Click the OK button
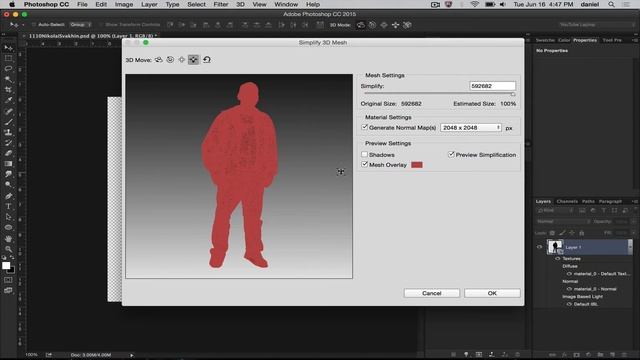Screen dimensions: 640x360 click(492, 293)
